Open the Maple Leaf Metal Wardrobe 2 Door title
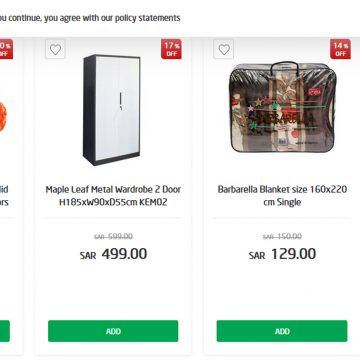Screen dimensions: 360x360 tap(113, 196)
